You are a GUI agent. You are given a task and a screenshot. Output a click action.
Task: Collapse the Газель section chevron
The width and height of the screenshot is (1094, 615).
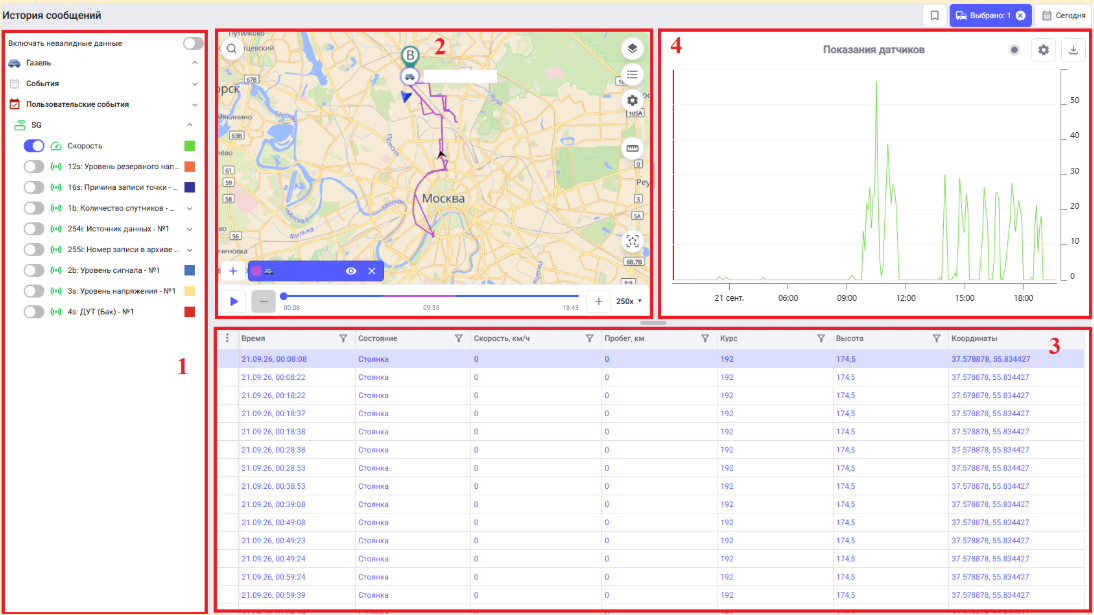[x=195, y=63]
